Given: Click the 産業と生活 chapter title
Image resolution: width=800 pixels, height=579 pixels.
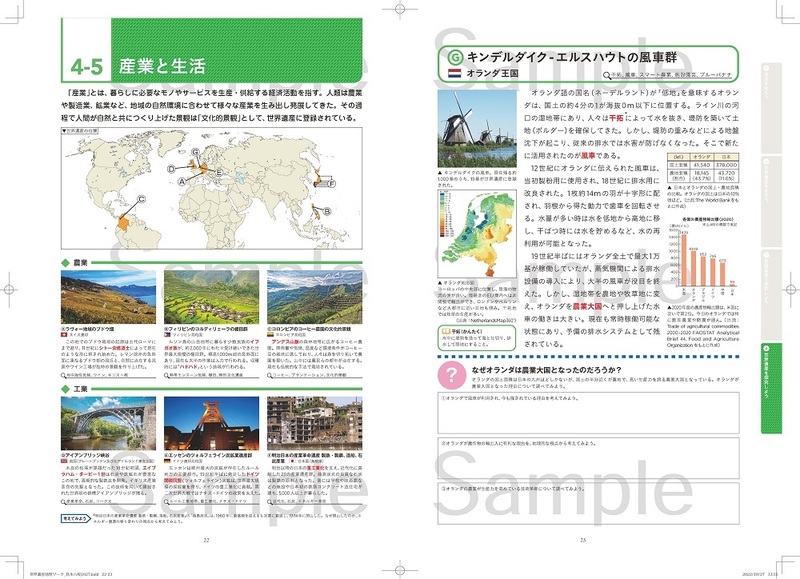Looking at the screenshot, I should [162, 66].
